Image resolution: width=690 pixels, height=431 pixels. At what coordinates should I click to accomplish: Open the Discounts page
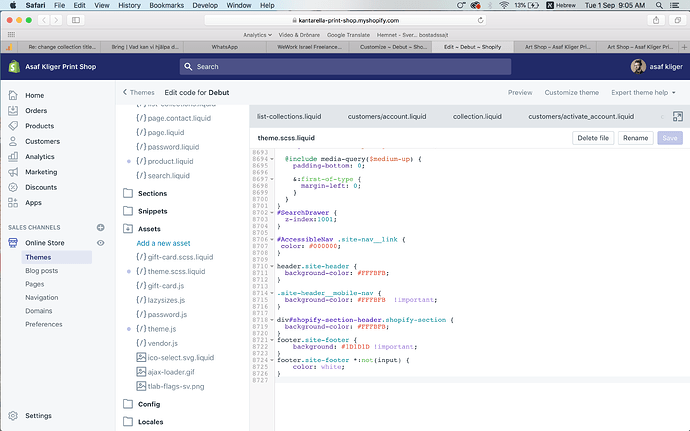click(41, 187)
